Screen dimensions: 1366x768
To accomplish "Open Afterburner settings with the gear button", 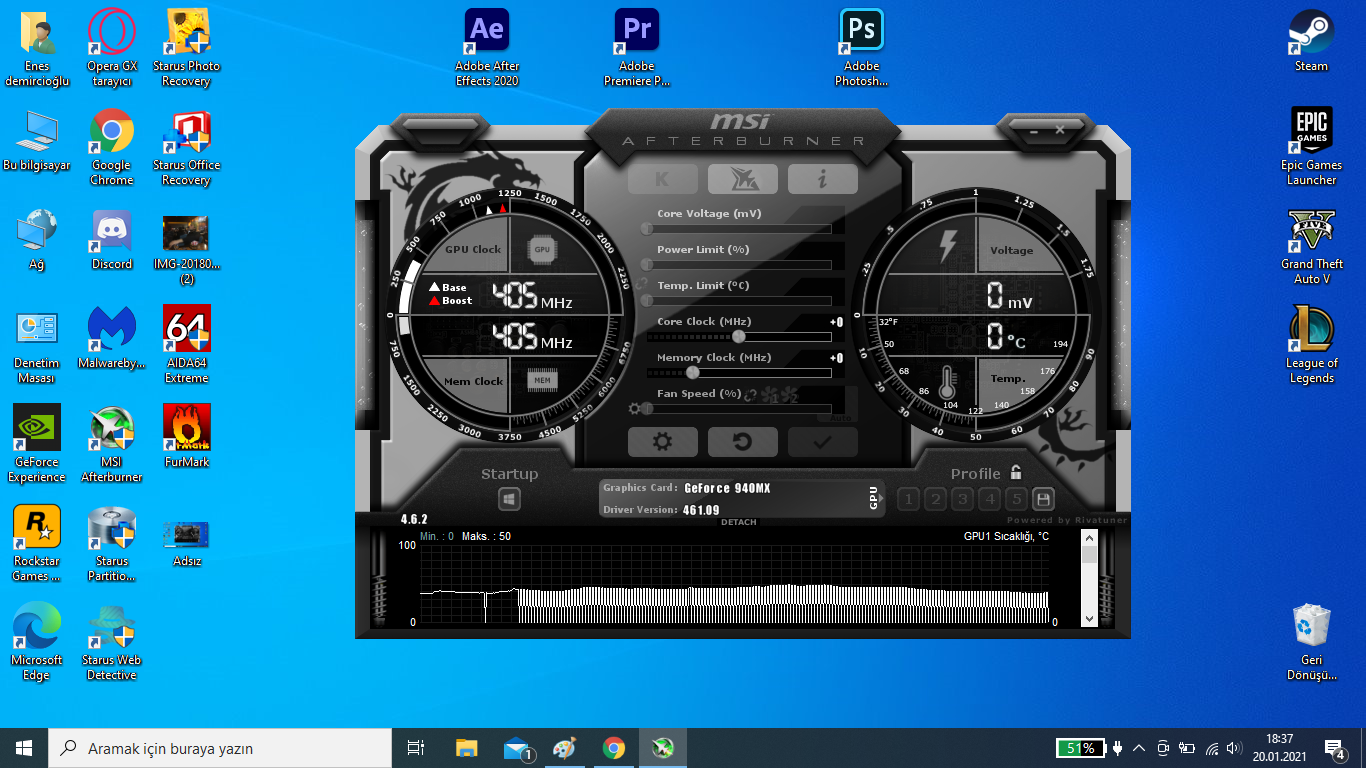I will (662, 442).
